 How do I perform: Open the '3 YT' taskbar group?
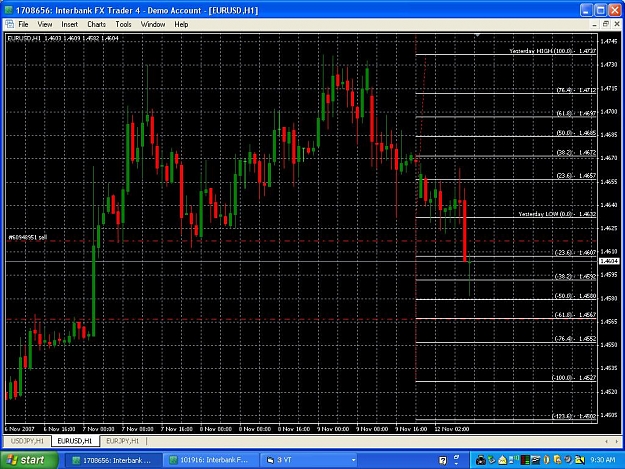pyautogui.click(x=307, y=460)
